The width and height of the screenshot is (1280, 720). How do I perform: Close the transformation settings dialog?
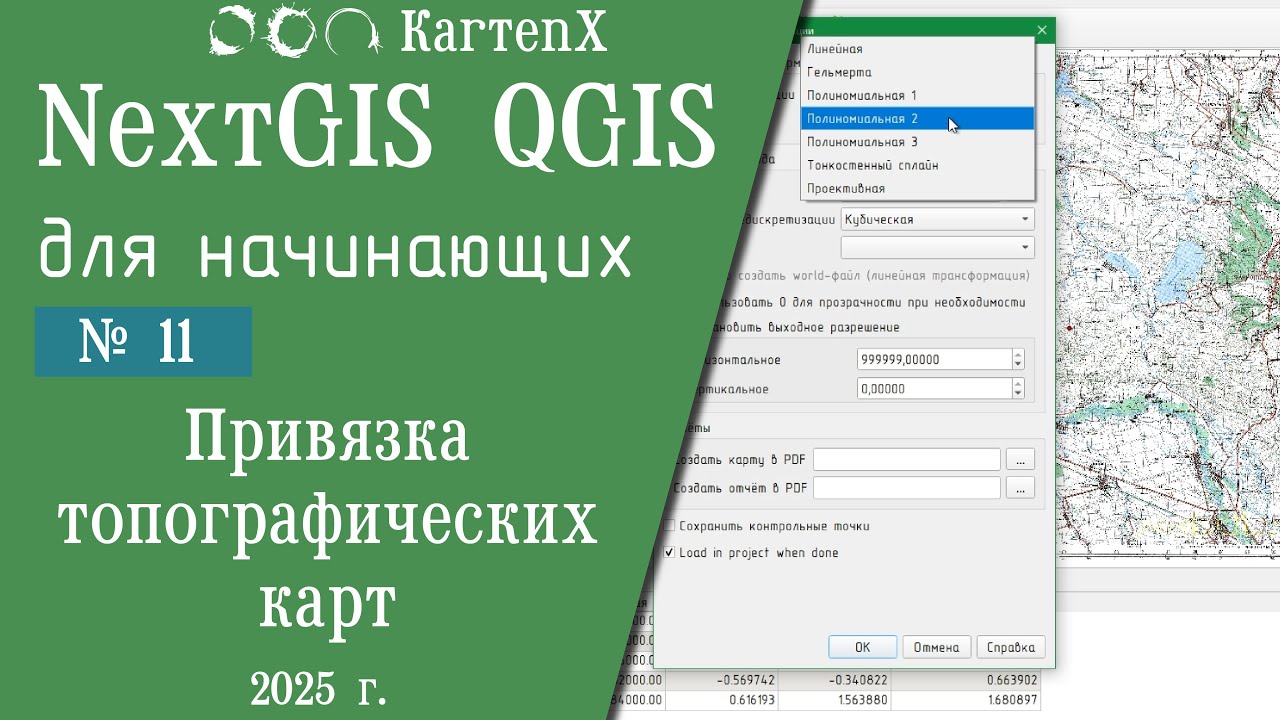1042,30
